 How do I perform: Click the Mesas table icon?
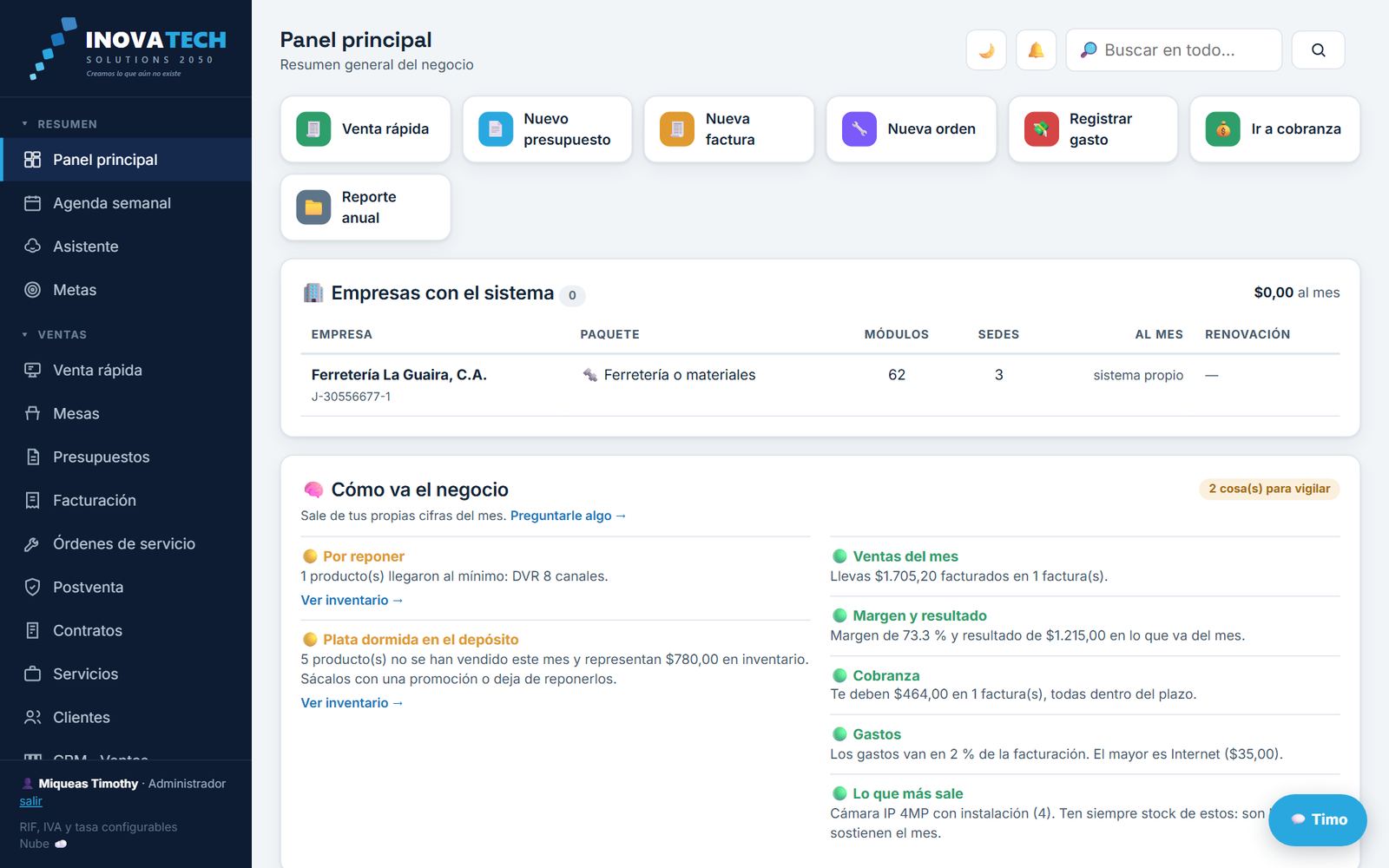32,413
